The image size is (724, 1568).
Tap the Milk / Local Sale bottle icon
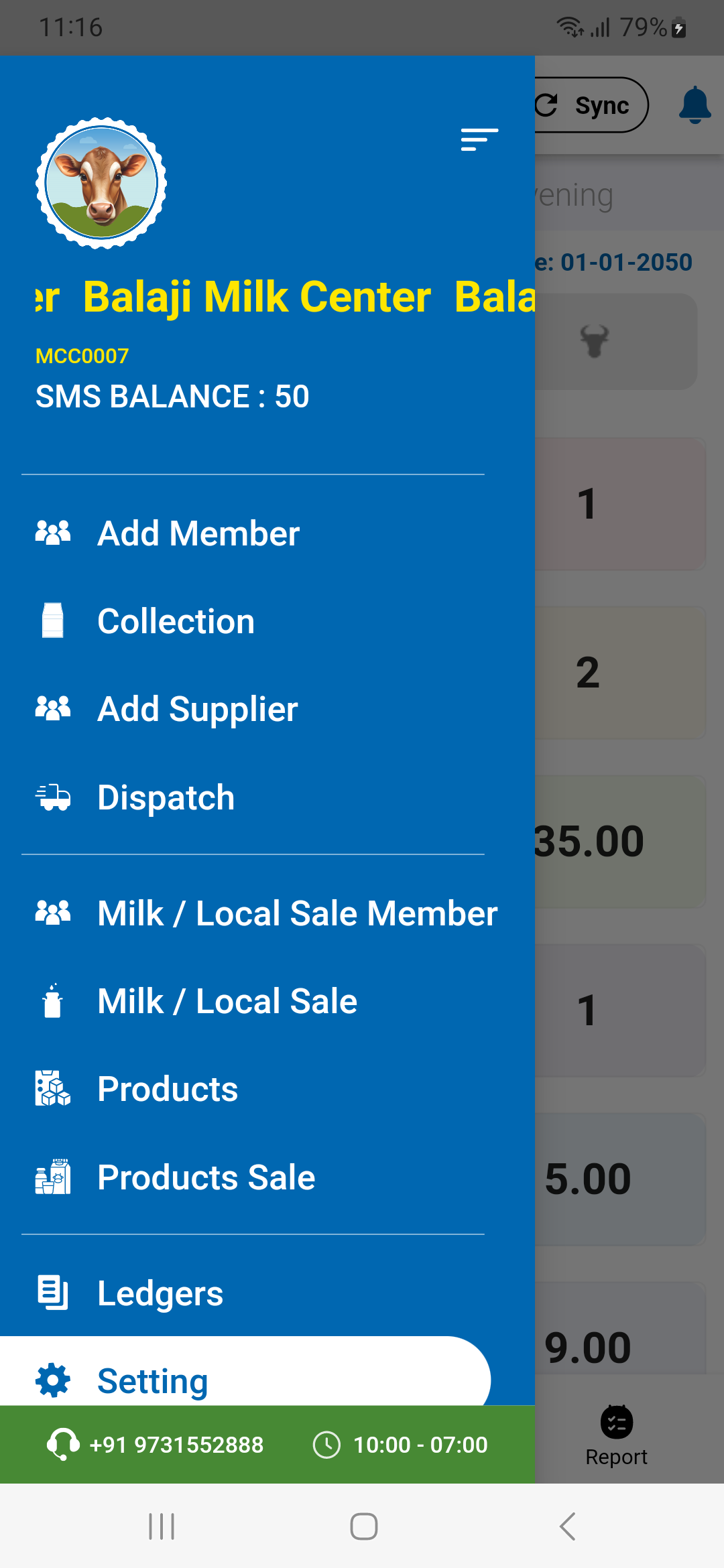[52, 1000]
